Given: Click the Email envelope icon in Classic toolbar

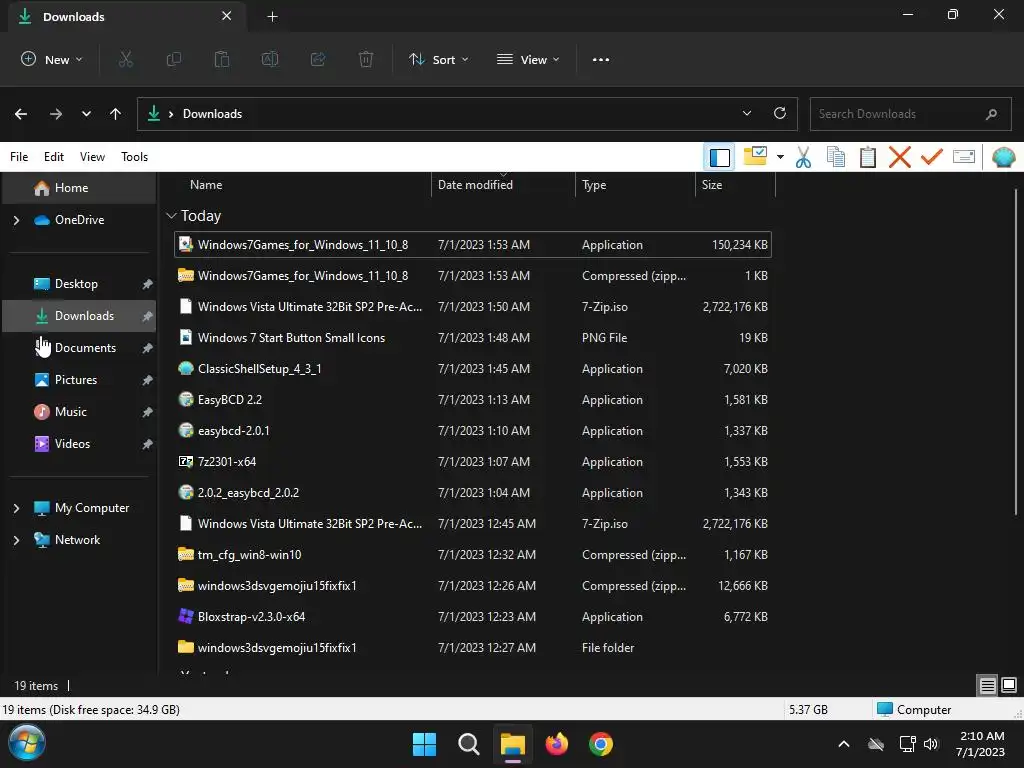Looking at the screenshot, I should (x=964, y=157).
